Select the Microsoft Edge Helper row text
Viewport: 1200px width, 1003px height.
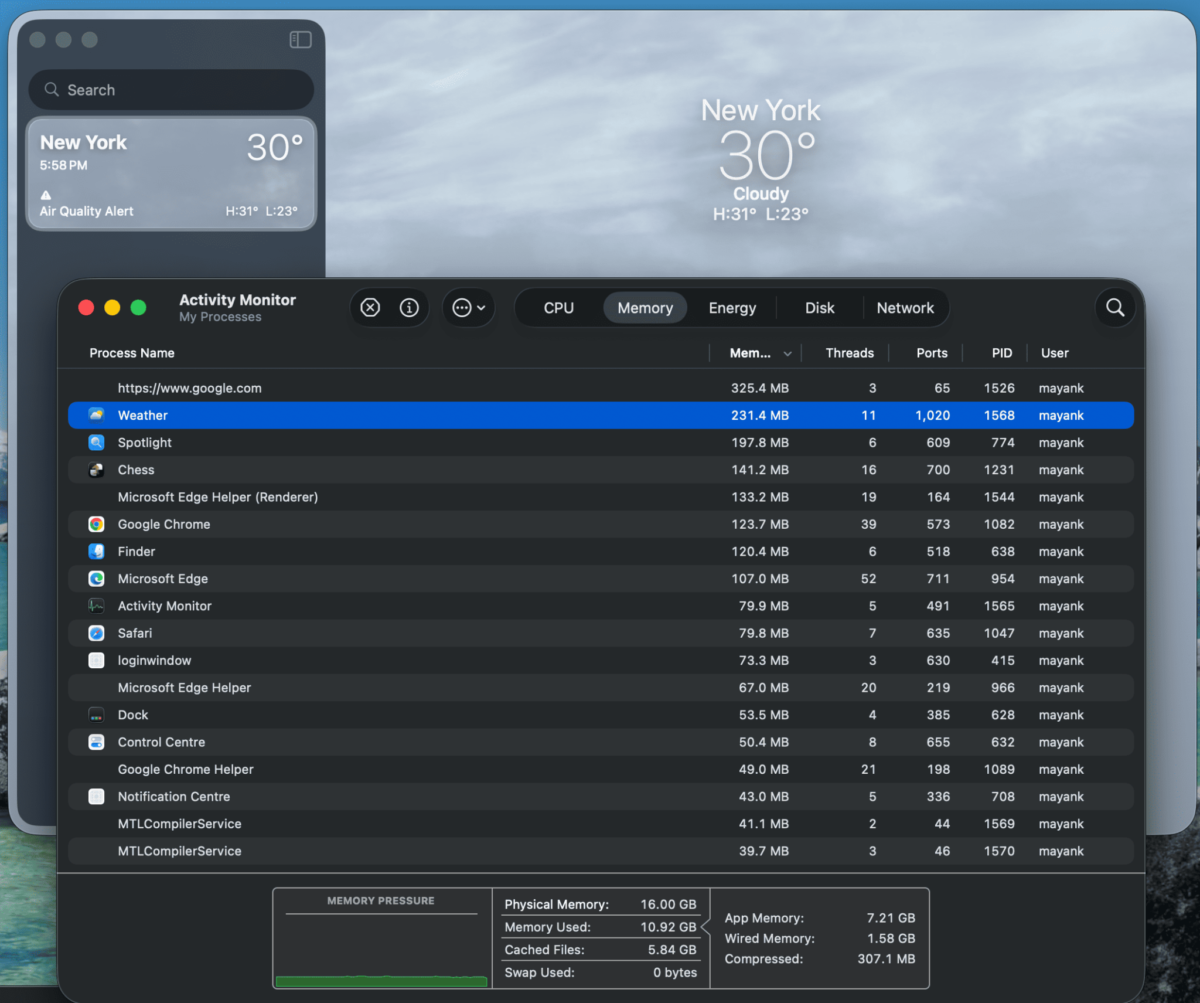(184, 688)
